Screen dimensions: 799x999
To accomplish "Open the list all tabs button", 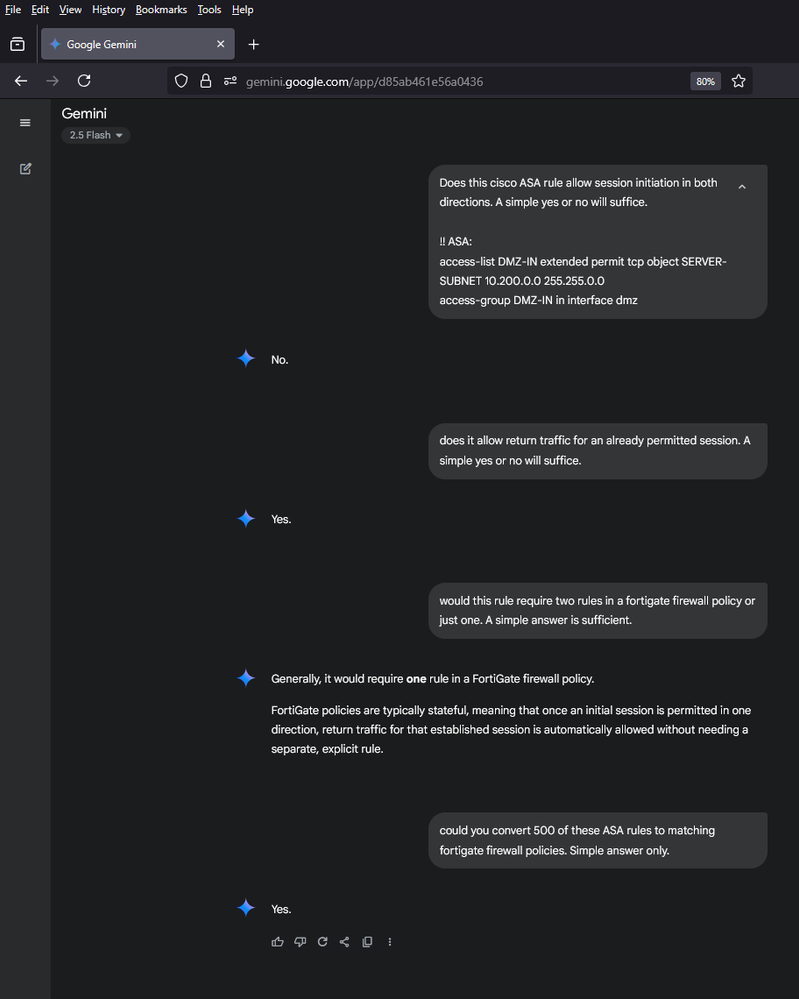I will point(17,44).
